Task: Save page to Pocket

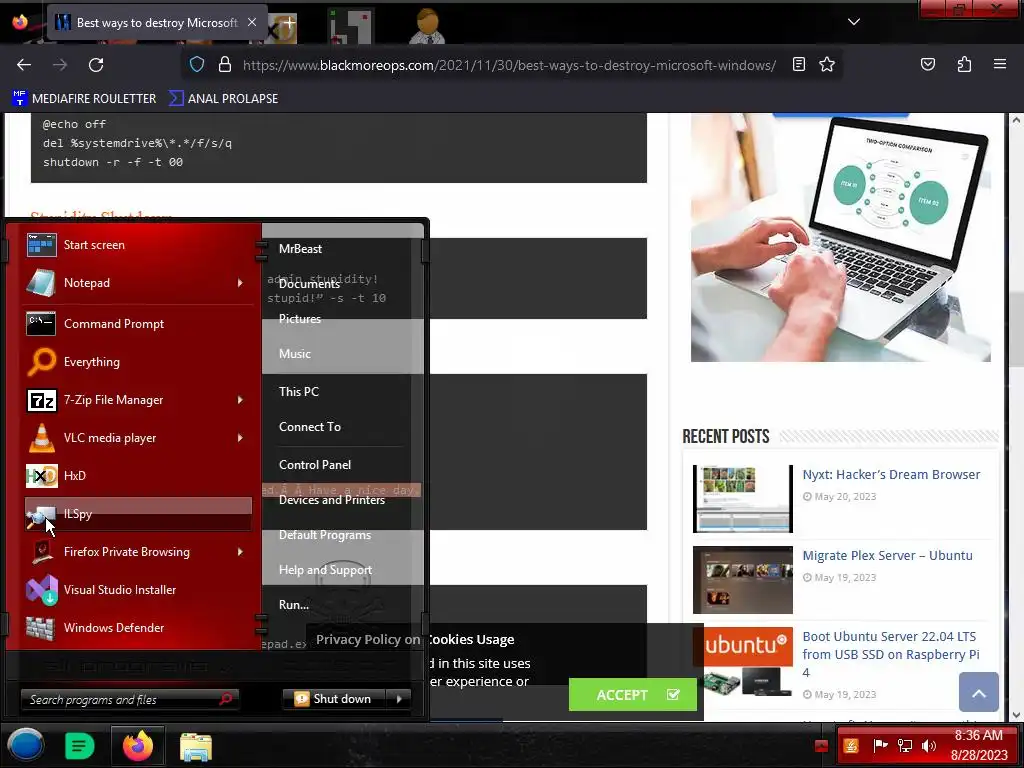Action: pyautogui.click(x=927, y=64)
